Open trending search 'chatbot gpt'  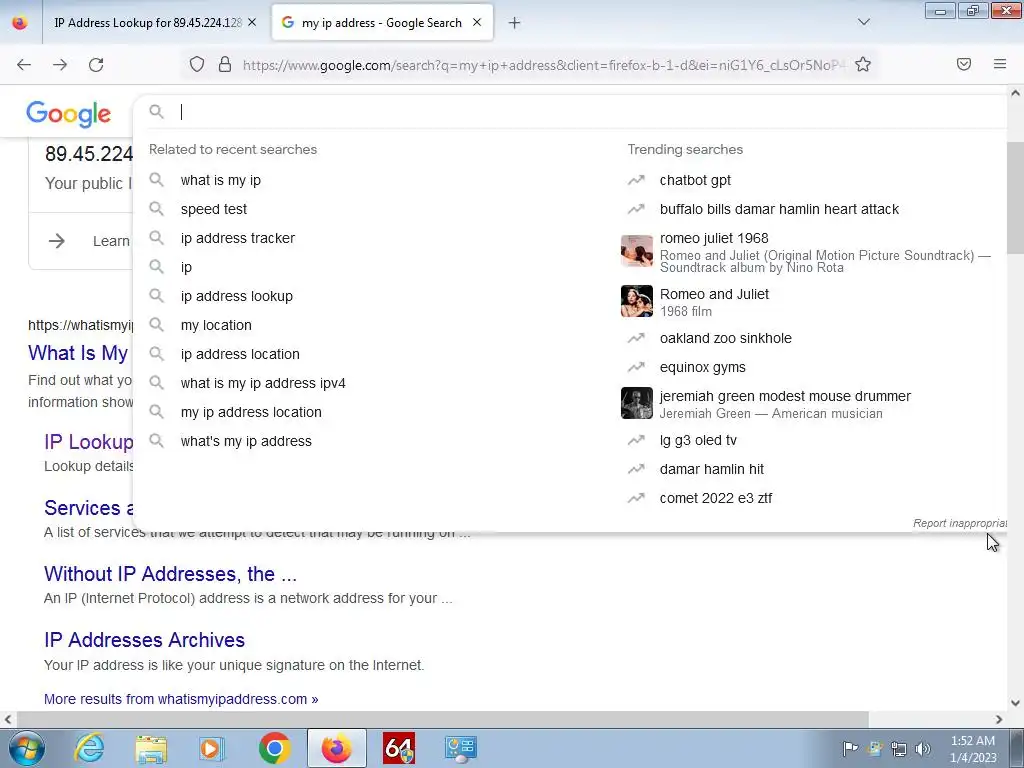(x=695, y=180)
